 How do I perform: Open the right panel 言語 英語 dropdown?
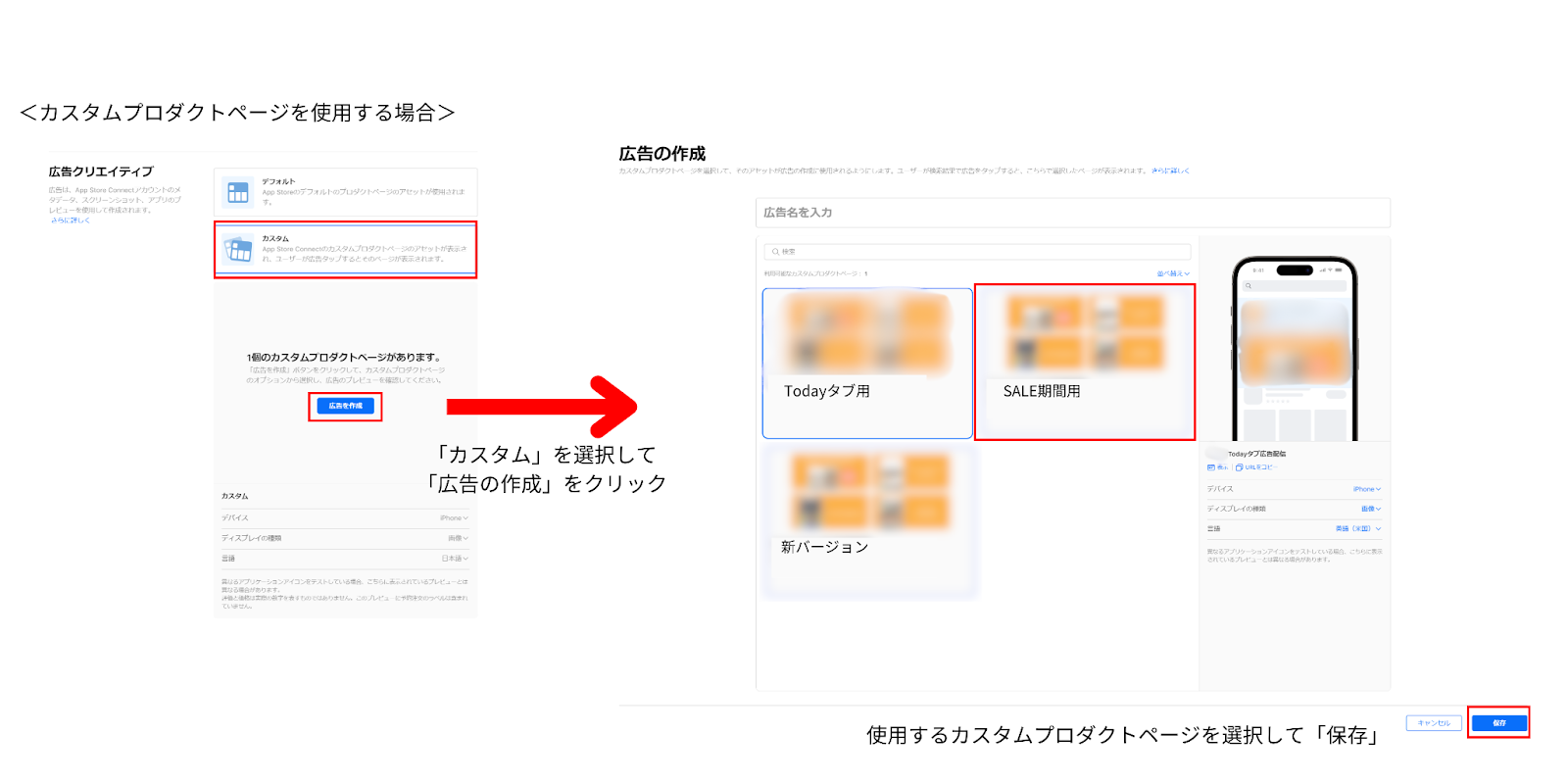click(1358, 528)
